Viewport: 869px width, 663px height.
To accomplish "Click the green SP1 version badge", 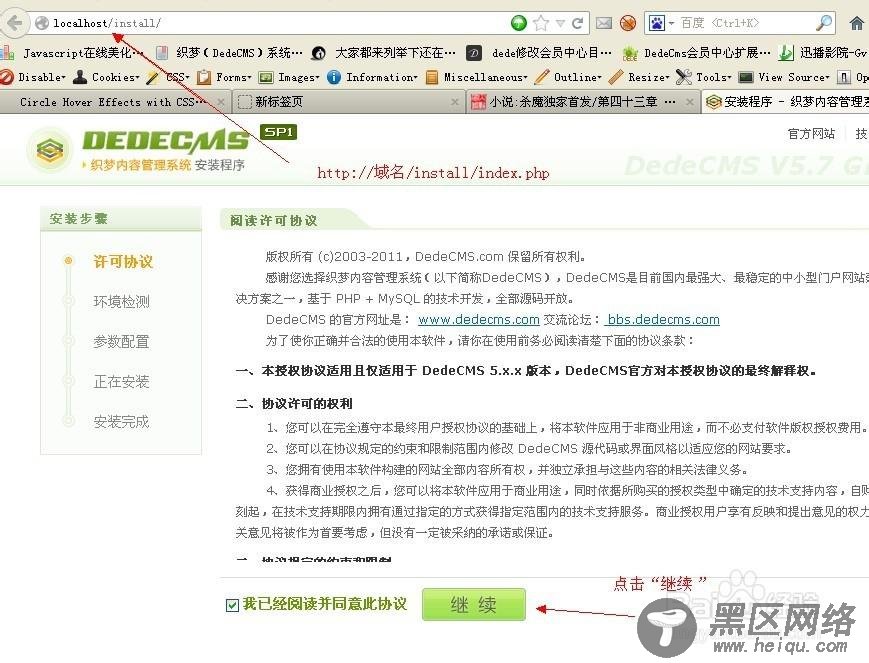I will [x=279, y=132].
